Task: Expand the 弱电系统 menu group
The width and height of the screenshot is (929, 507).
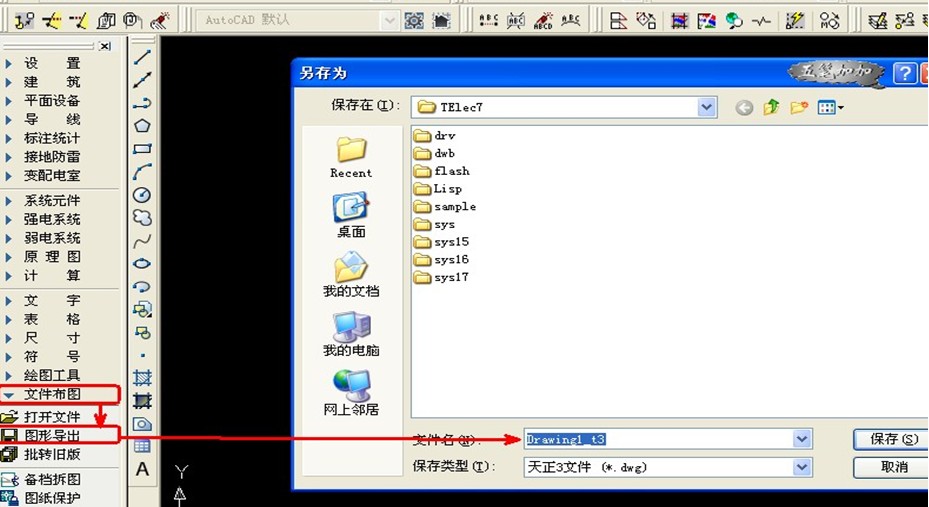Action: (x=51, y=238)
